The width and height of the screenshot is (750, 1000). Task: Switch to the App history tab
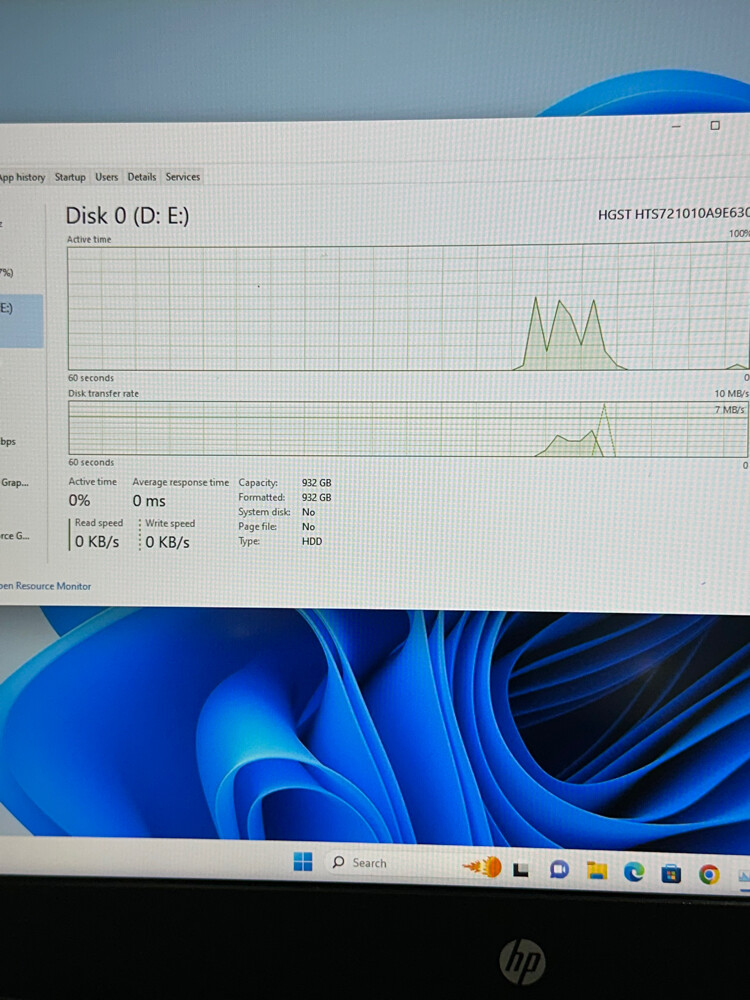pyautogui.click(x=22, y=177)
